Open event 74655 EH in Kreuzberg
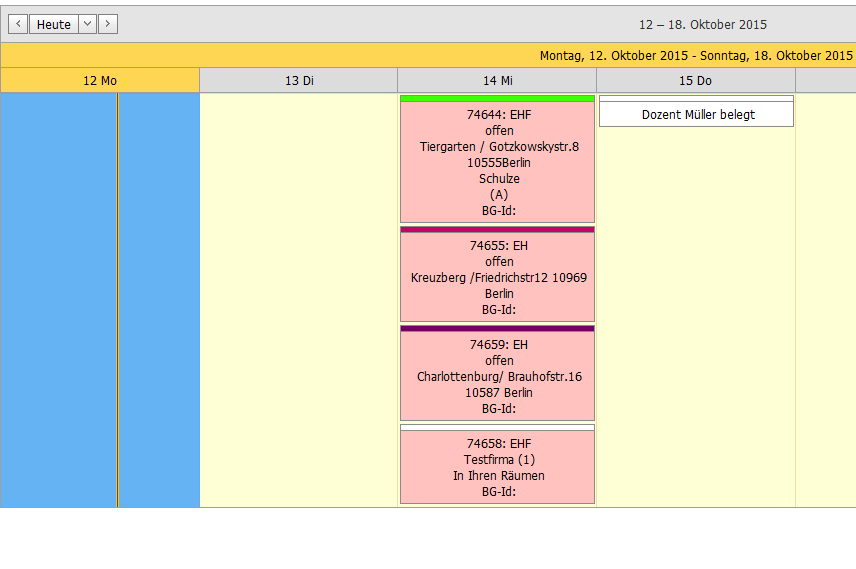 (497, 277)
